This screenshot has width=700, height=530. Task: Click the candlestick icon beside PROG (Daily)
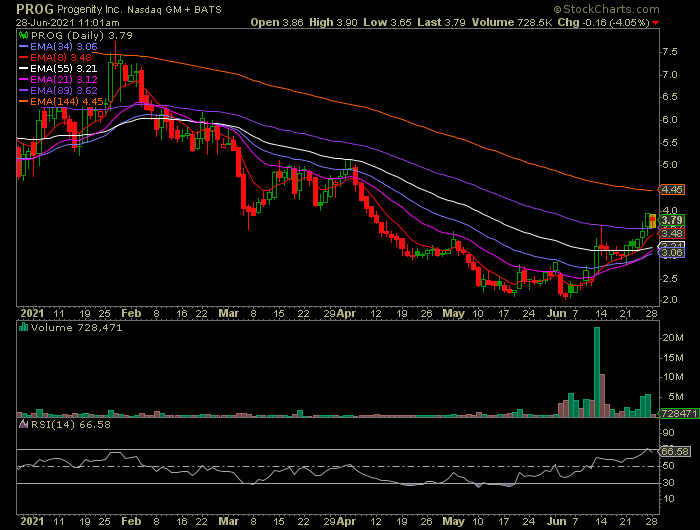pos(24,35)
